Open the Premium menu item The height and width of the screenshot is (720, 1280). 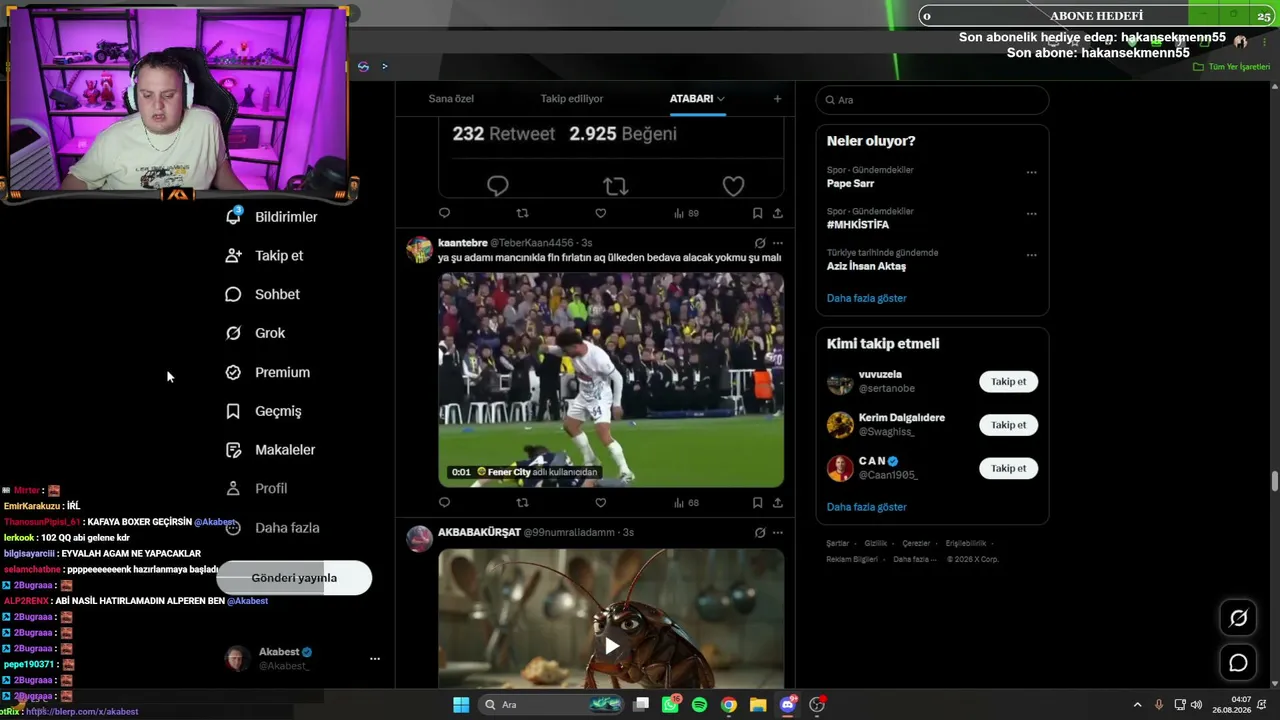tap(282, 372)
